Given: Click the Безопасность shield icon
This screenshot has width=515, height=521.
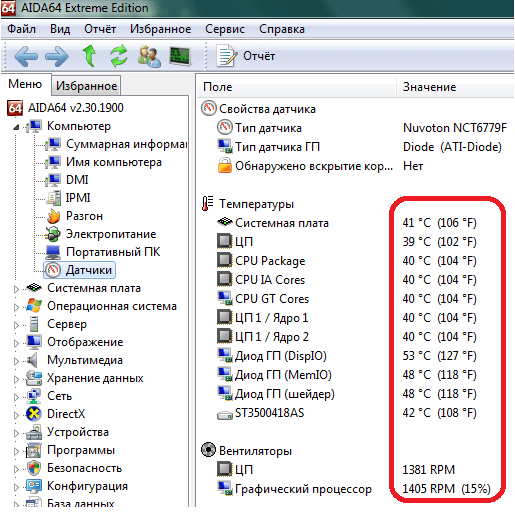Looking at the screenshot, I should click(x=34, y=468).
